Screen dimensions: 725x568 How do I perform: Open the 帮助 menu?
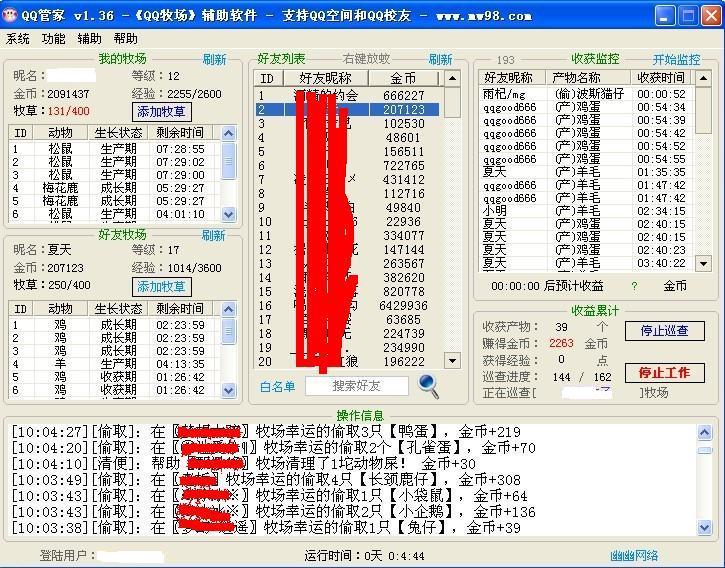[125, 39]
